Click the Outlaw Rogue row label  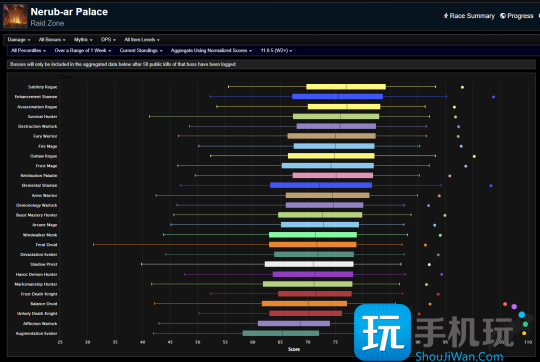(x=43, y=156)
